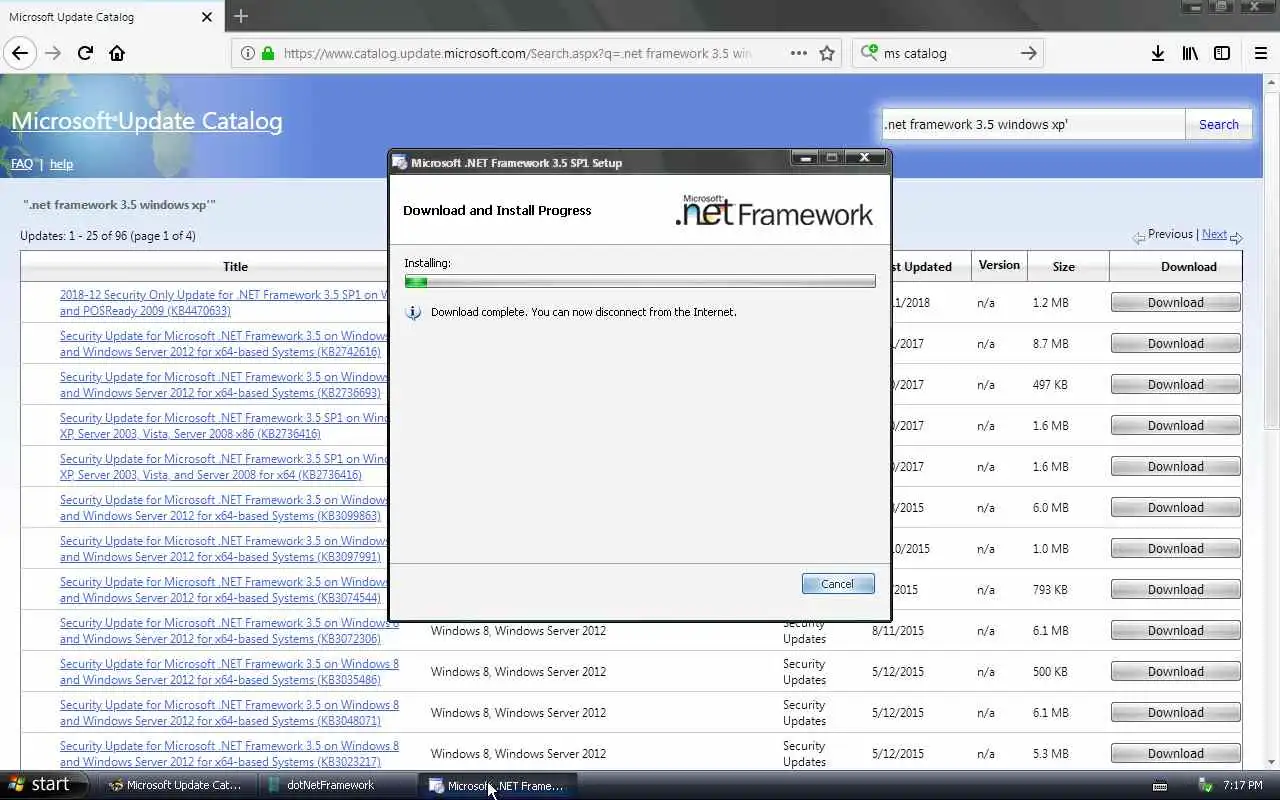The image size is (1280, 800).
Task: Reload the page with refresh icon
Action: (85, 53)
